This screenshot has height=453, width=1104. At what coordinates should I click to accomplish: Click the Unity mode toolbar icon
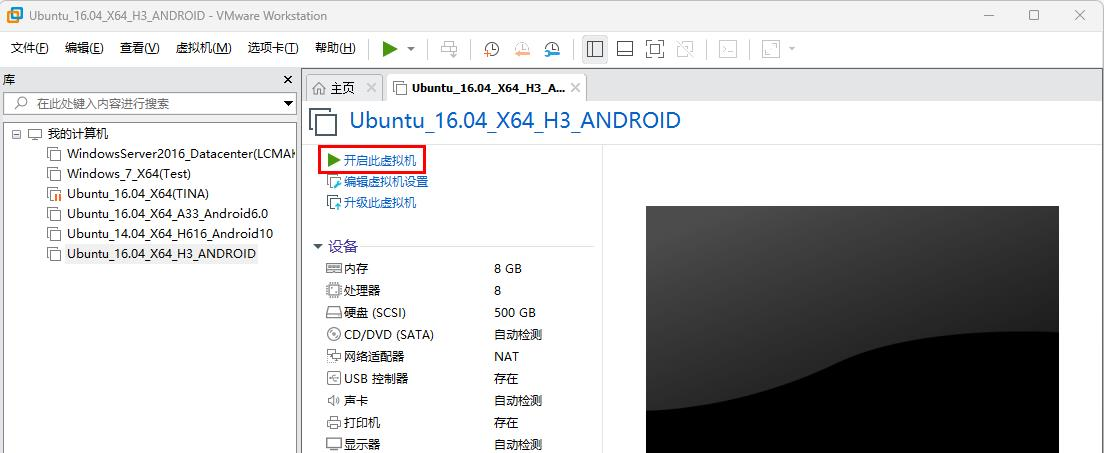[x=684, y=49]
